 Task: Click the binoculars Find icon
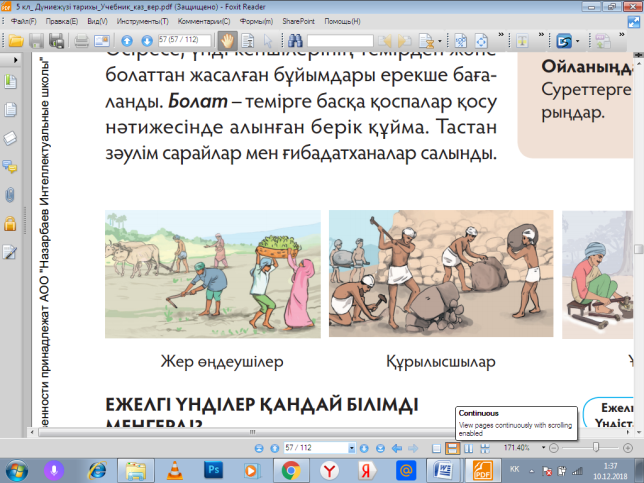(x=295, y=41)
